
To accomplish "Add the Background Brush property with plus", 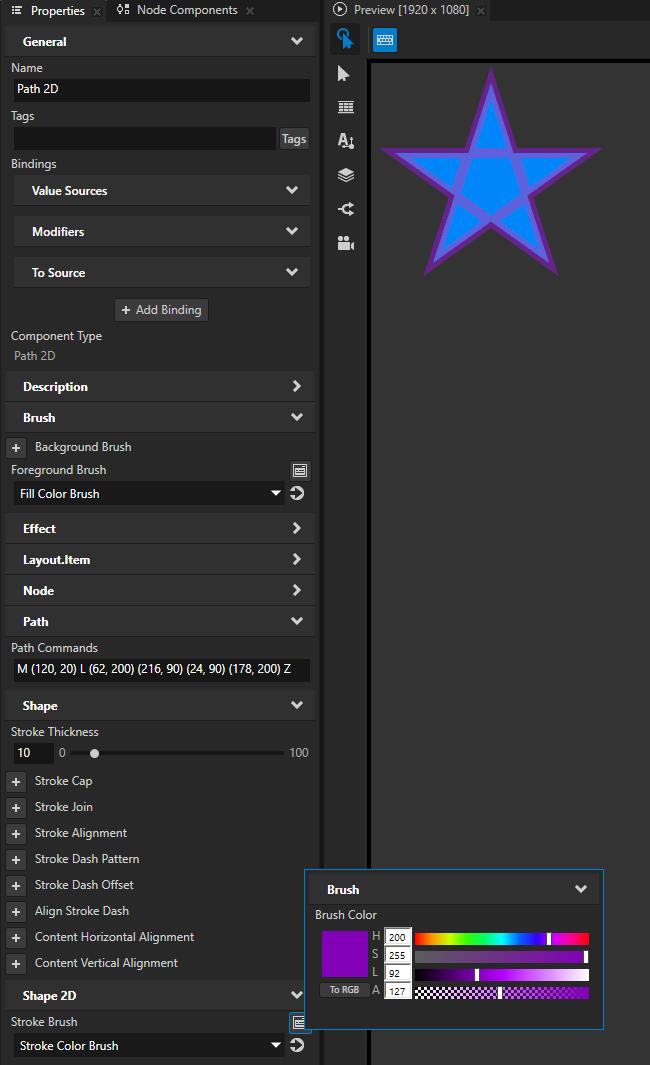I will click(x=17, y=447).
